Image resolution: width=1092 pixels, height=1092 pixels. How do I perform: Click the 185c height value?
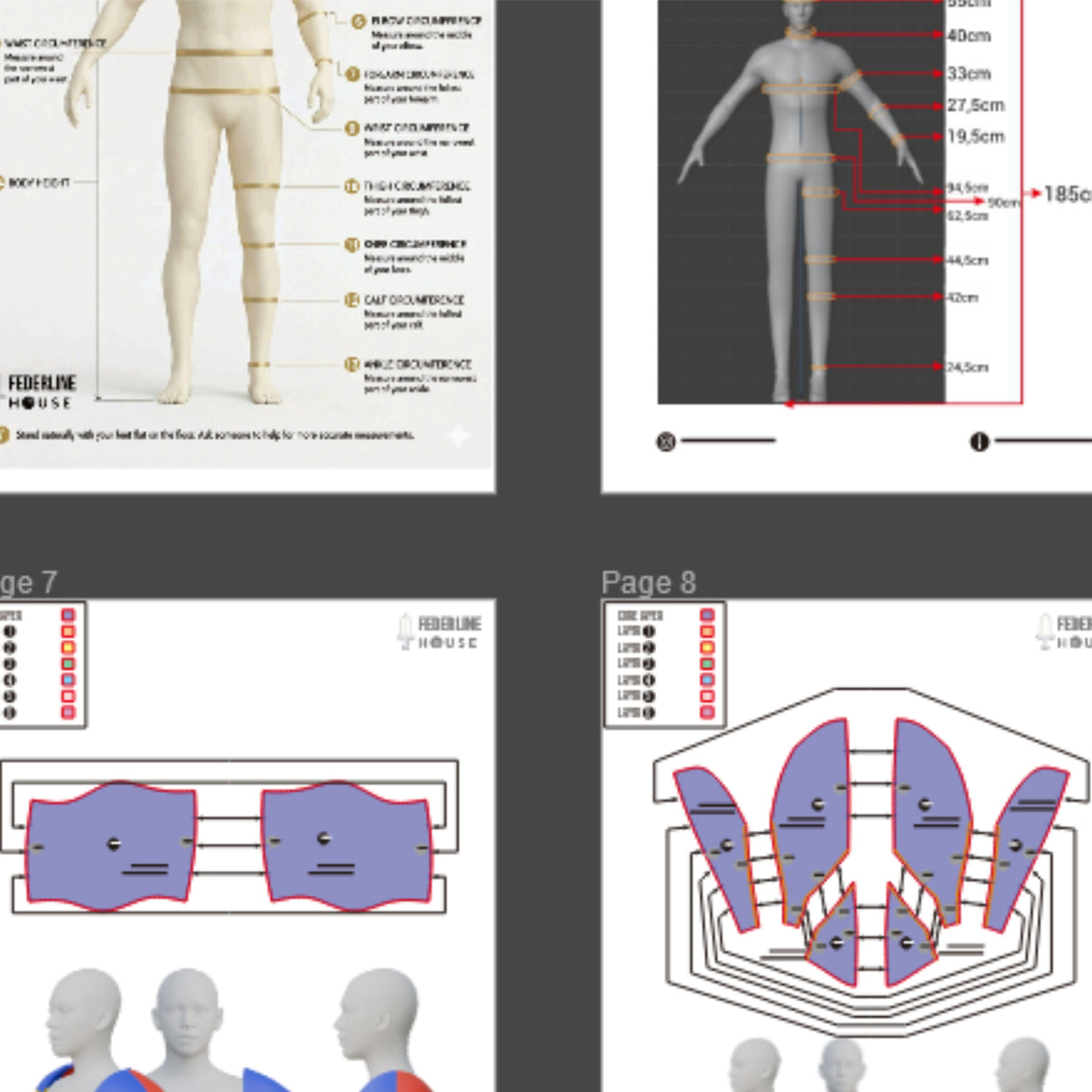click(1067, 194)
